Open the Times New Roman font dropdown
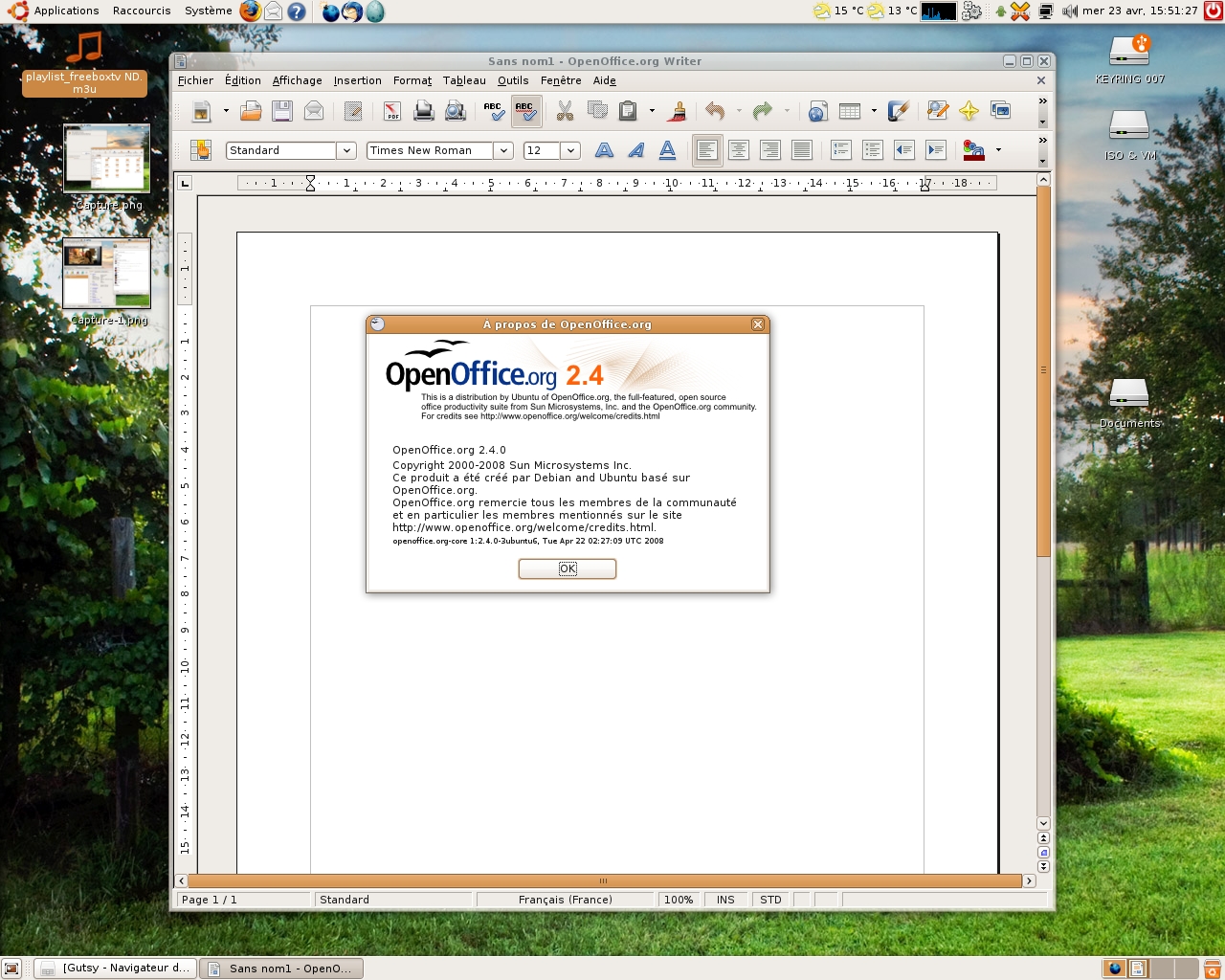1225x980 pixels. point(503,150)
